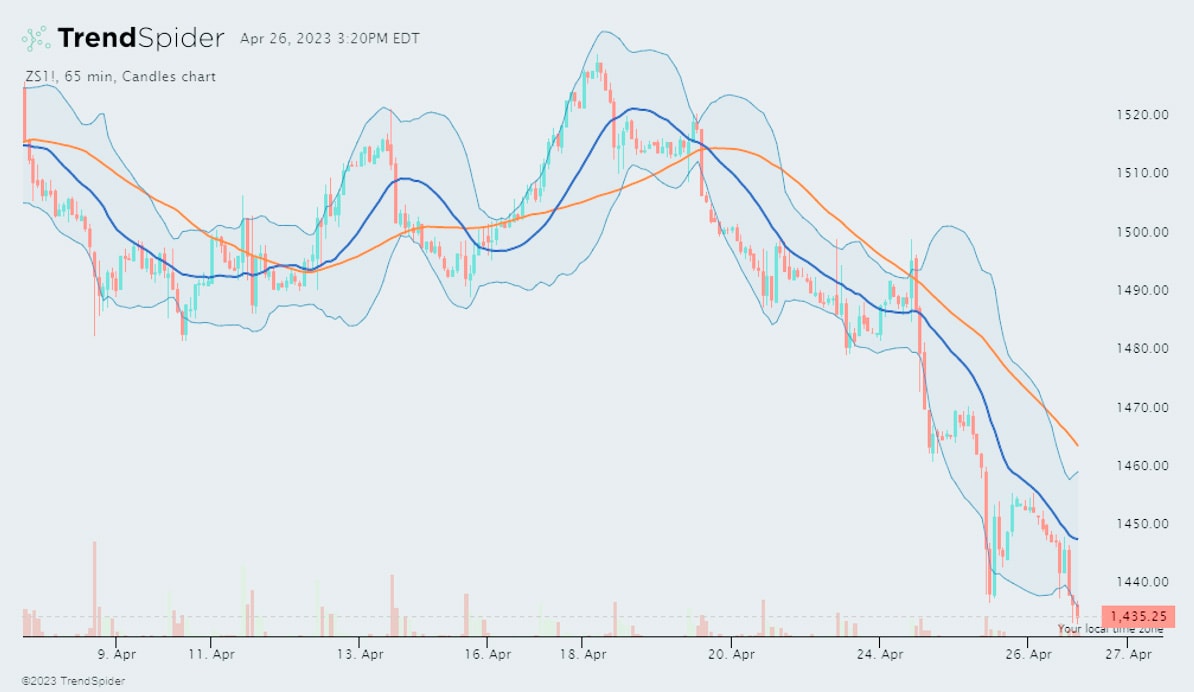The height and width of the screenshot is (692, 1194).
Task: Click the 1520.00 price axis label
Action: (x=1142, y=115)
